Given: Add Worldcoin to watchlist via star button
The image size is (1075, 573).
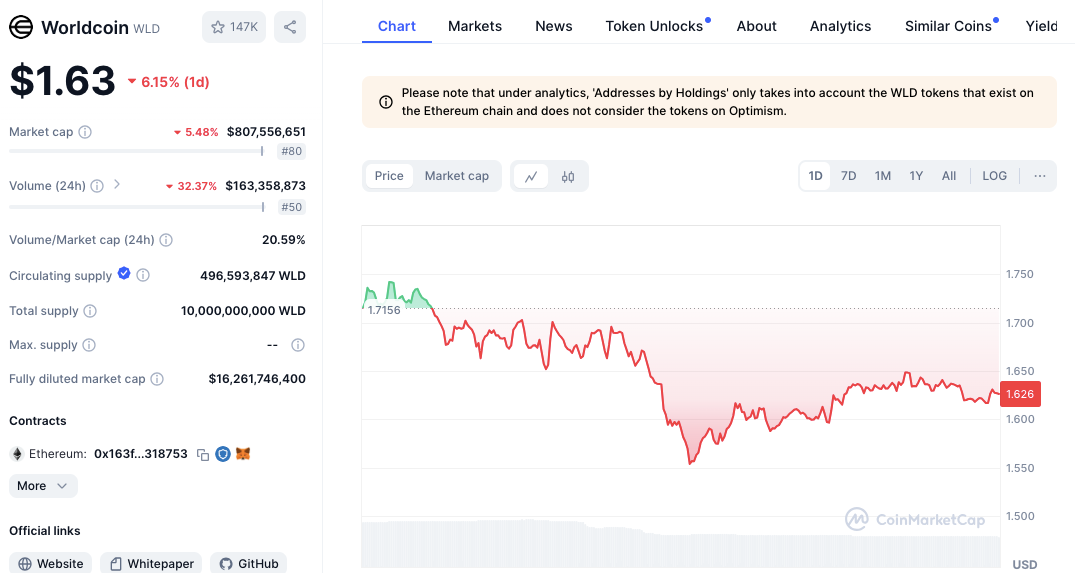Looking at the screenshot, I should click(234, 27).
